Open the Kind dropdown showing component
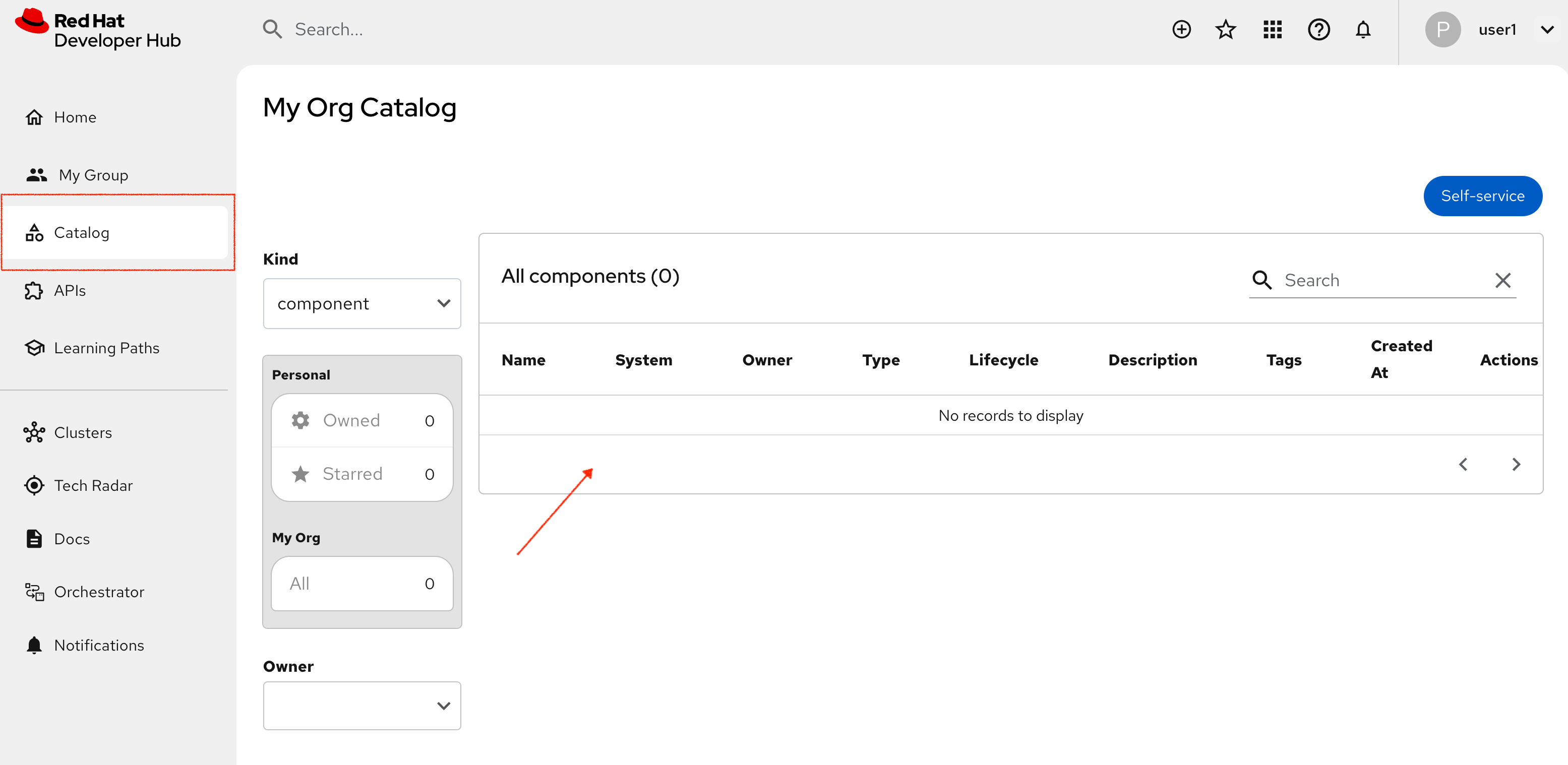1568x765 pixels. click(361, 303)
